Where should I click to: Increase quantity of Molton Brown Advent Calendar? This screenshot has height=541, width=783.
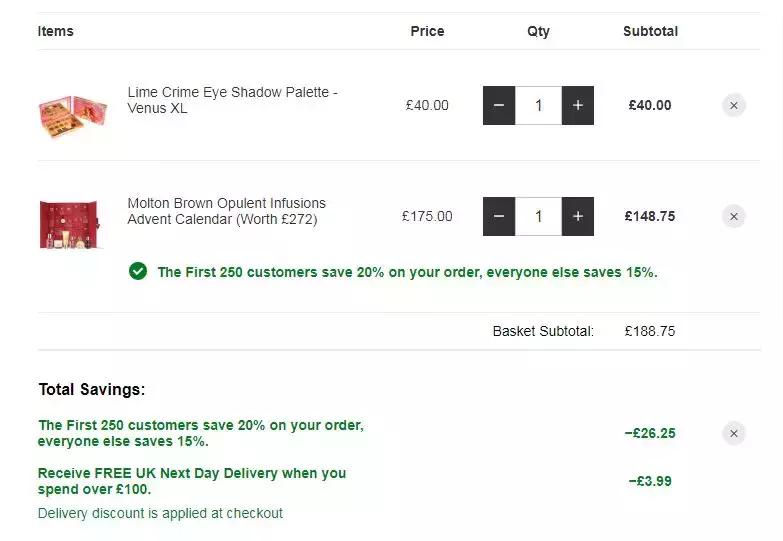point(577,216)
